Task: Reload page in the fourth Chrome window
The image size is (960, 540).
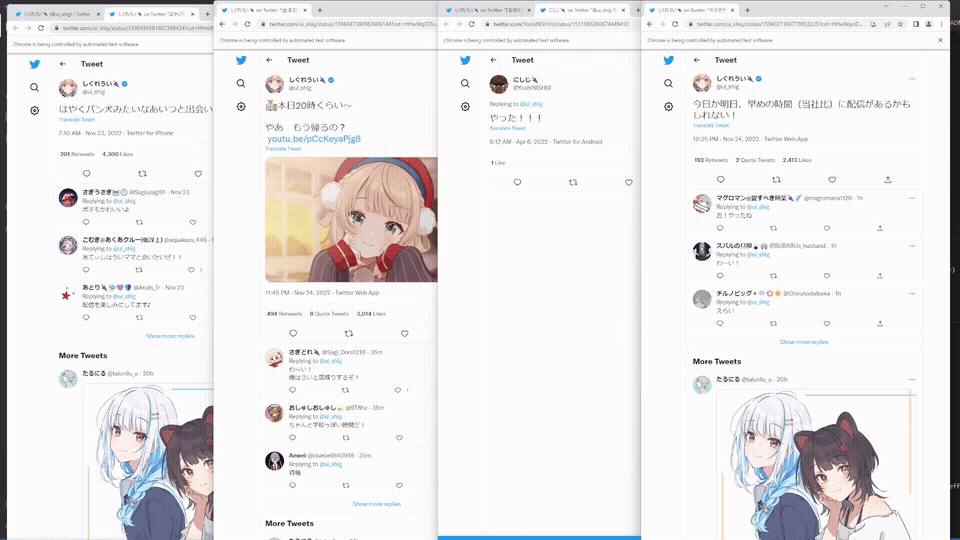Action: 675,24
